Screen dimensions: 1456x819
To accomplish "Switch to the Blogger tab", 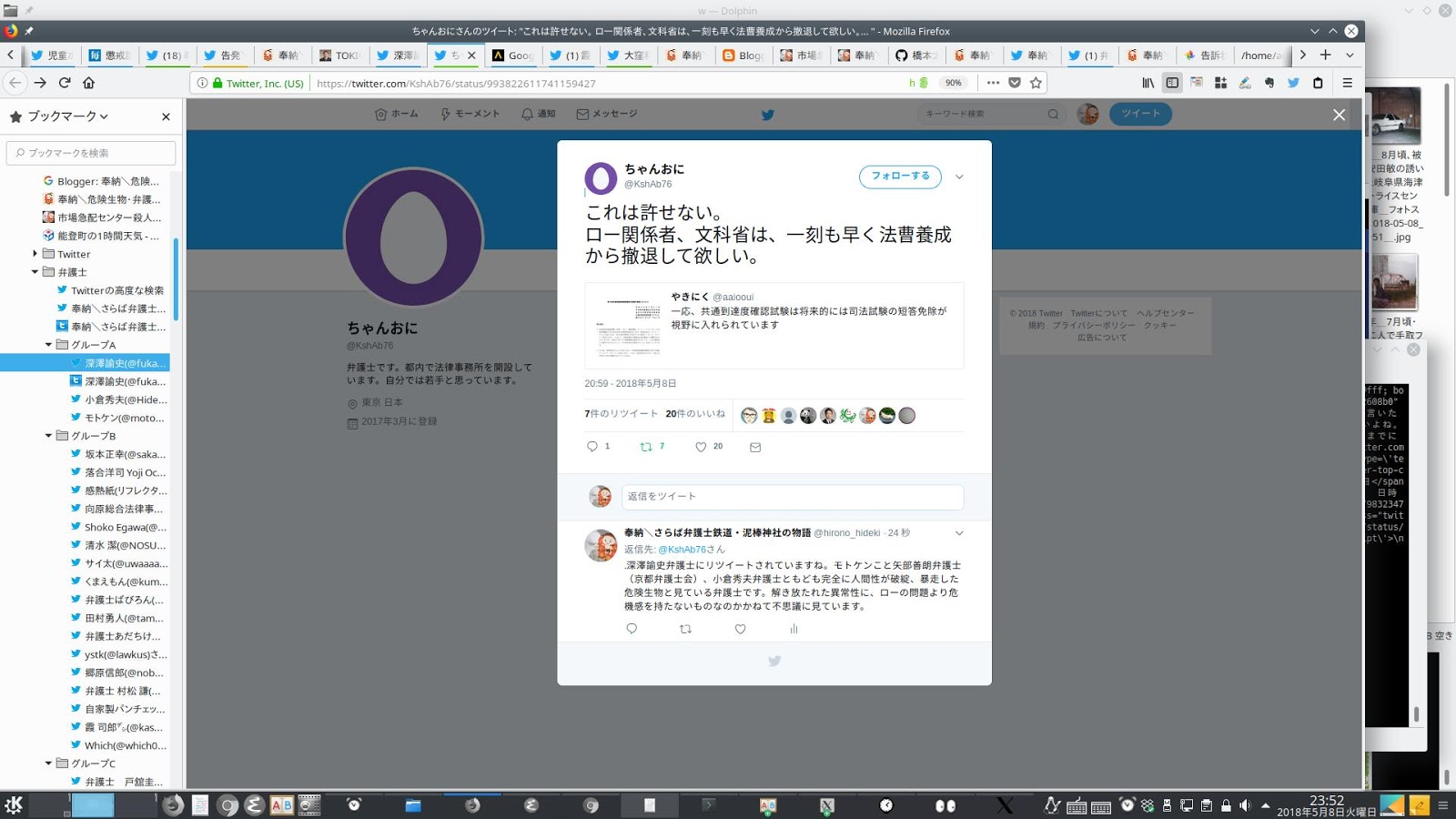I will (743, 56).
